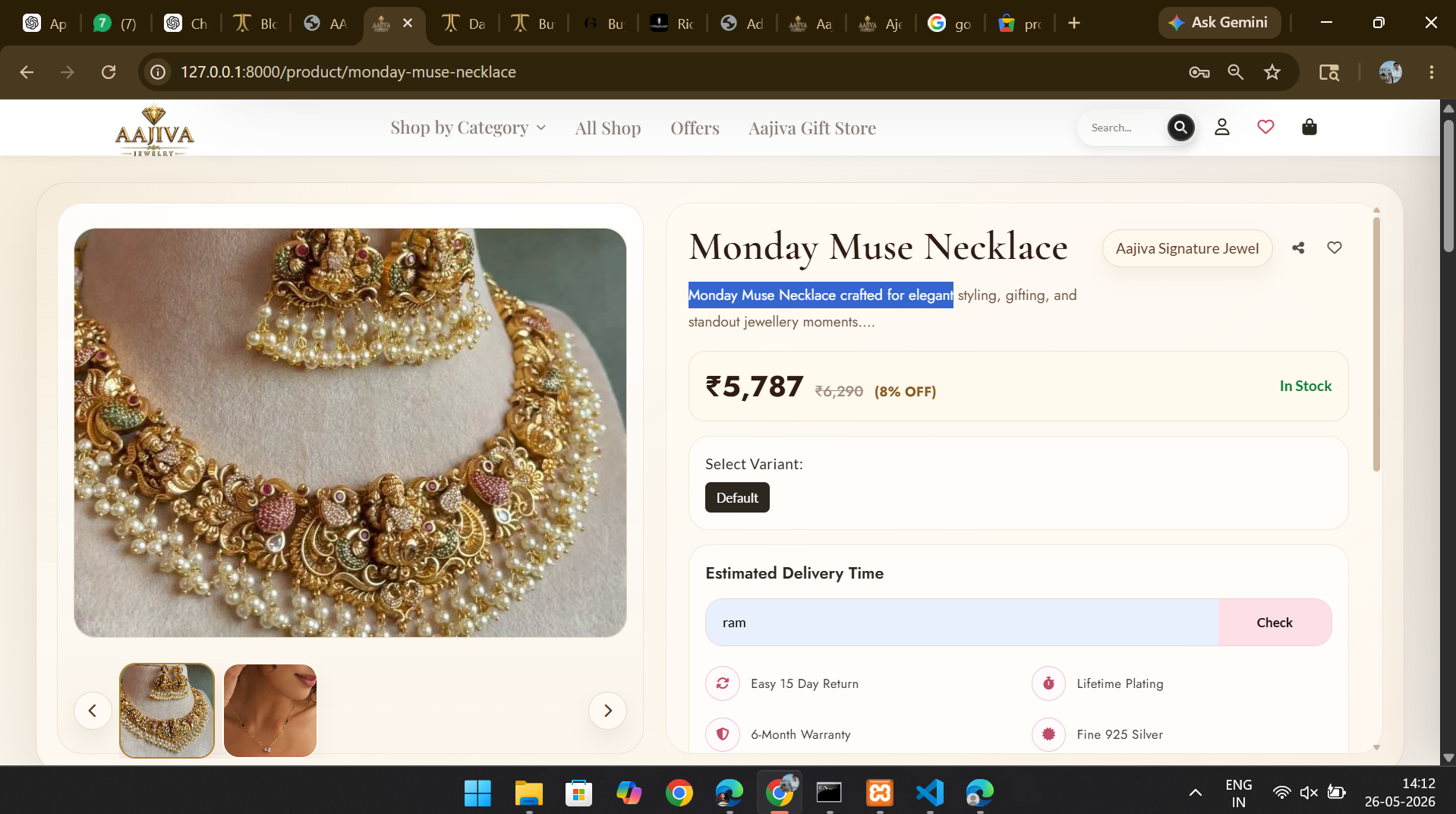The height and width of the screenshot is (814, 1456).
Task: Click the Easy 15 Day Return icon
Action: 723,683
